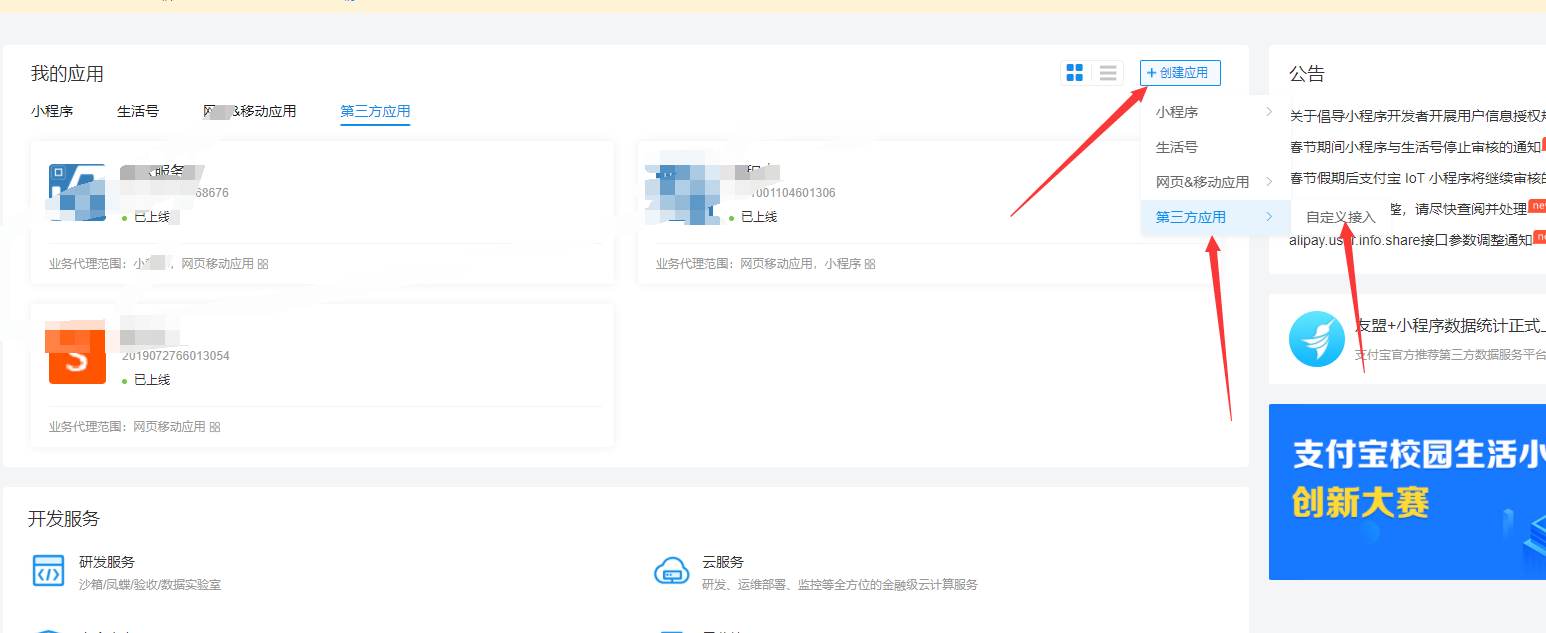Click the orange S application icon

tap(77, 355)
